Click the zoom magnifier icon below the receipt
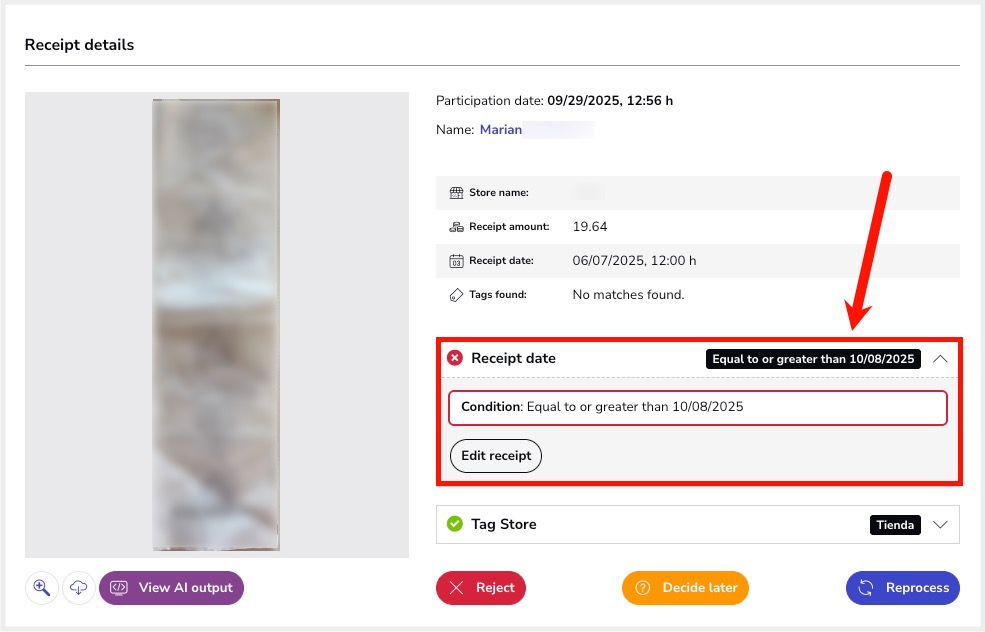985x632 pixels. tap(41, 588)
